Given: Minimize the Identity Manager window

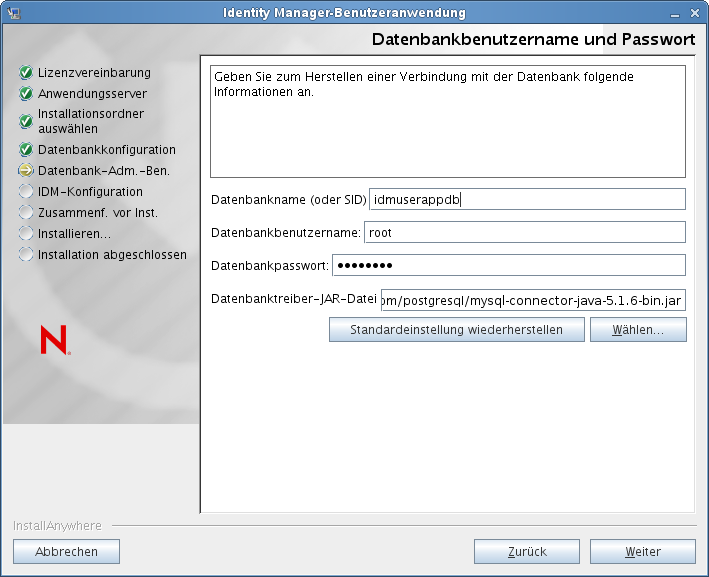Looking at the screenshot, I should (x=675, y=14).
